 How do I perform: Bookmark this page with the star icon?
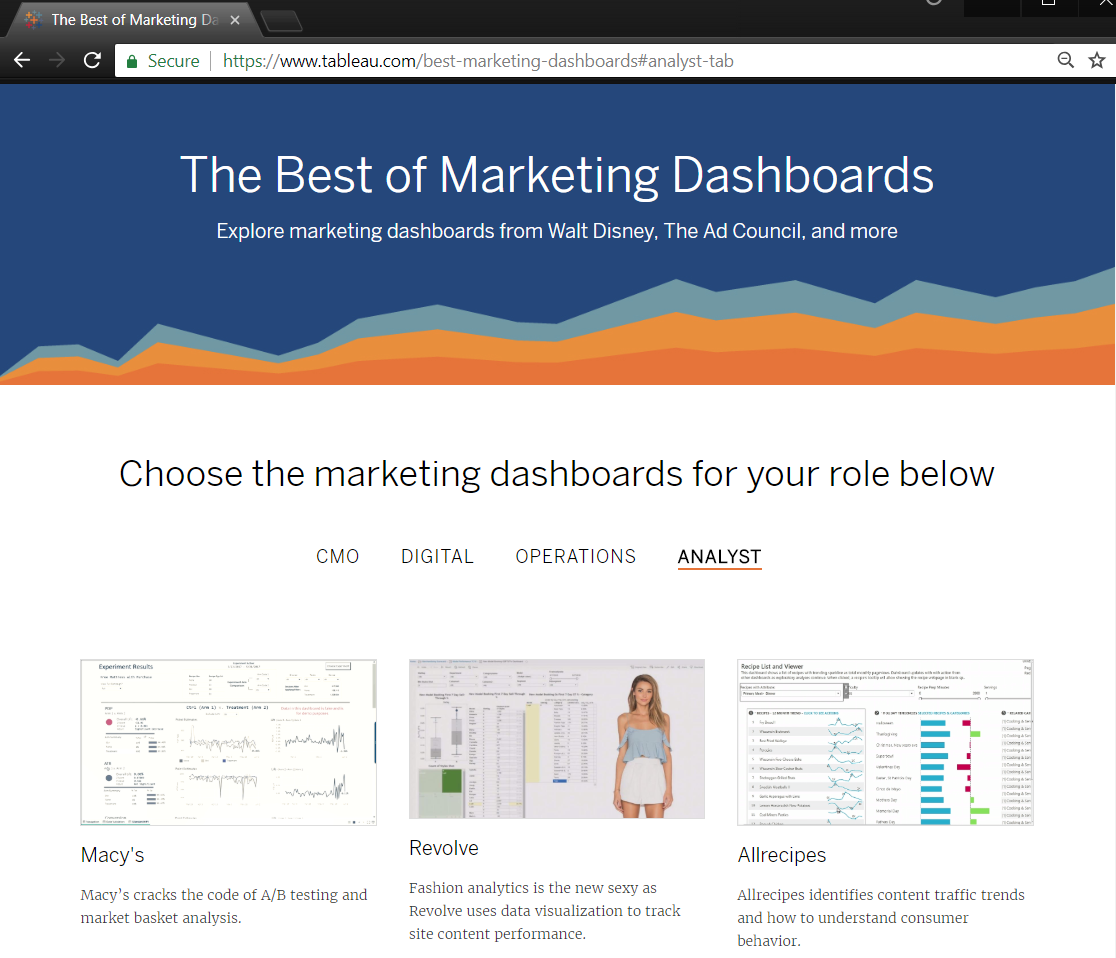point(1097,60)
